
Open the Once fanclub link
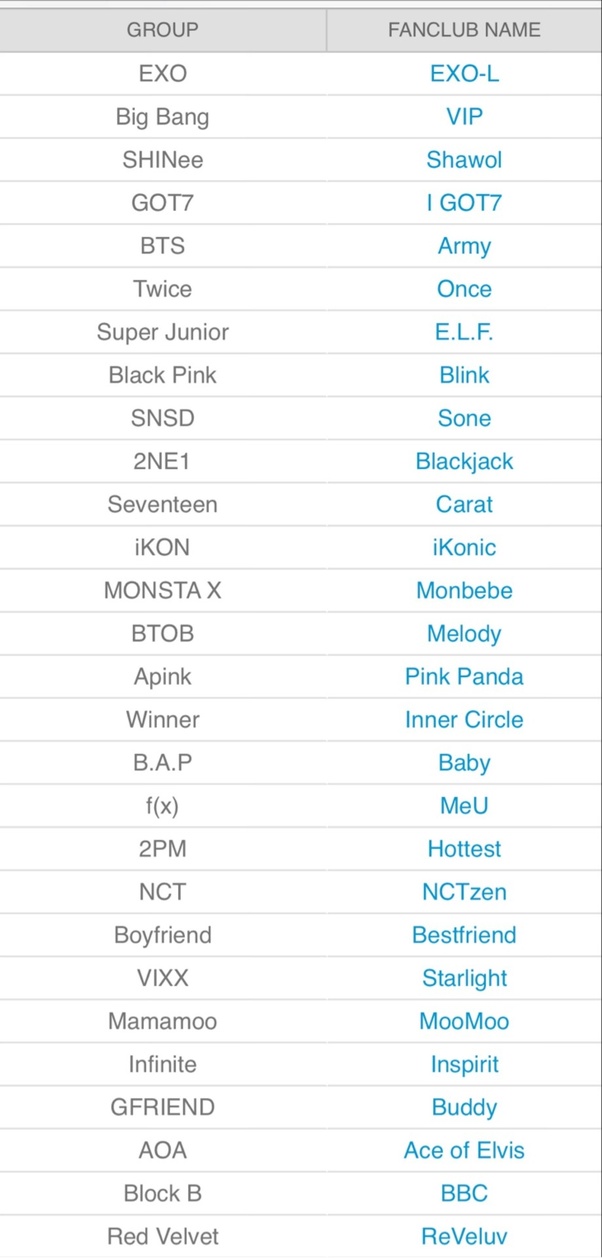464,289
